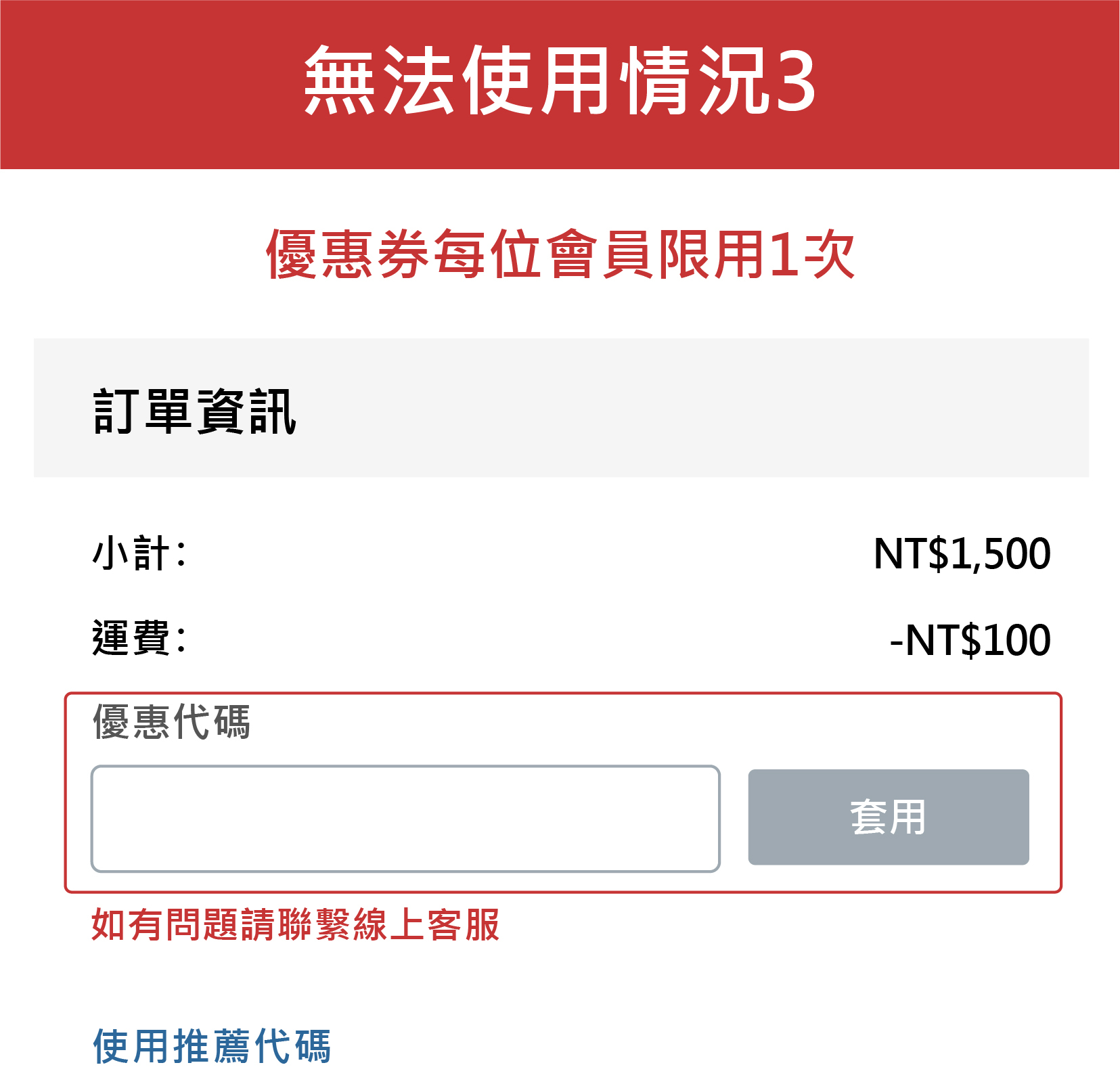Click the empty right side of the gray 訂單資訊 bar
The height and width of the screenshot is (1086, 1120).
[744, 408]
